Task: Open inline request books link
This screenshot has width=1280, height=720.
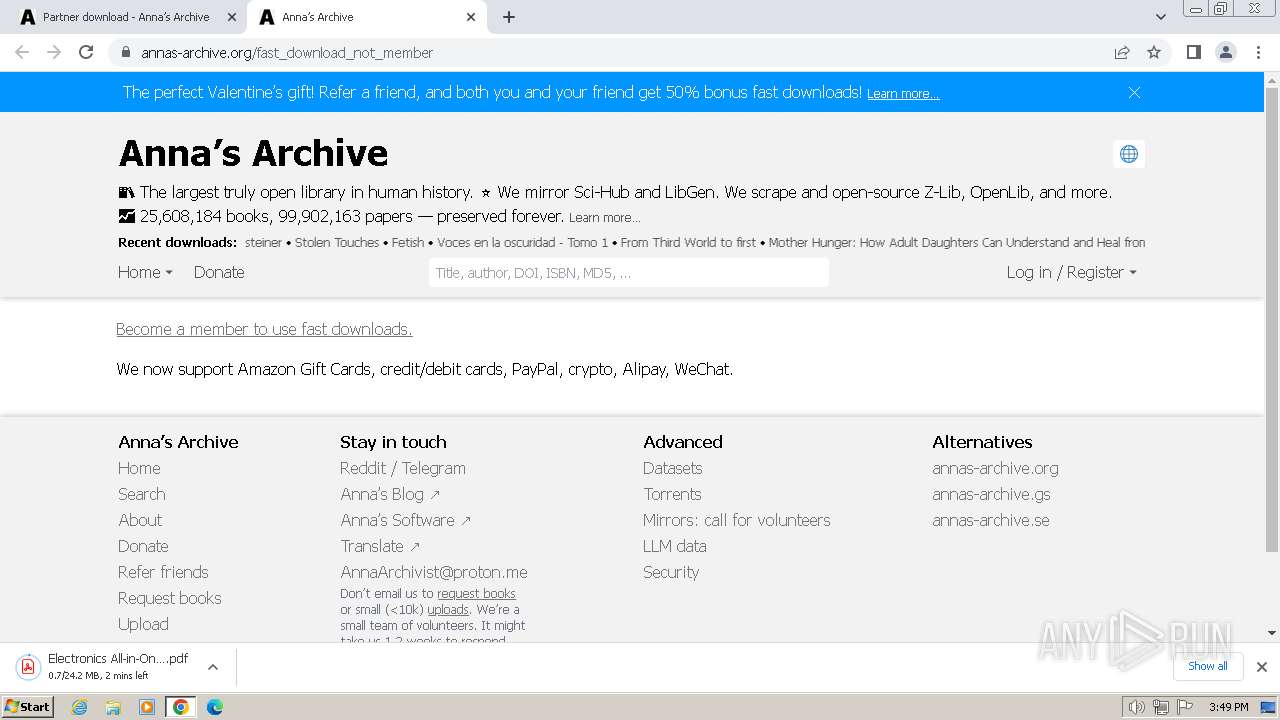Action: 476,594
